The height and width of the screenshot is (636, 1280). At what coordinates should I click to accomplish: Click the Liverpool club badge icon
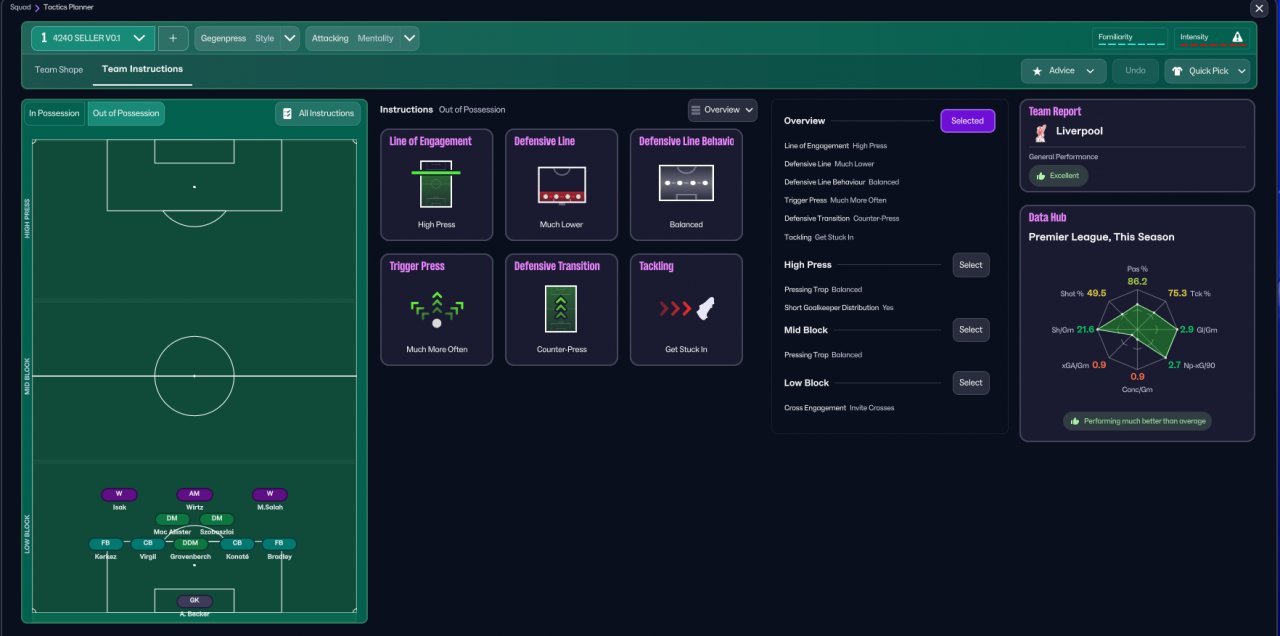(x=1040, y=131)
